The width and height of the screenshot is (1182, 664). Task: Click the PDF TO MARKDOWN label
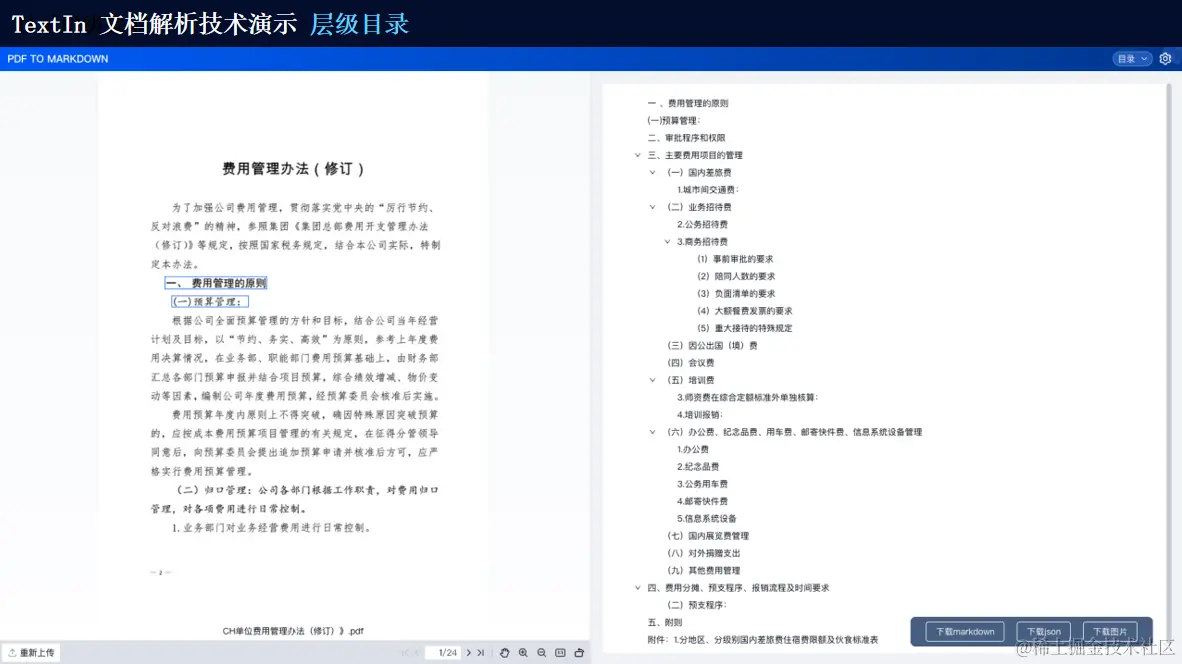pyautogui.click(x=58, y=59)
